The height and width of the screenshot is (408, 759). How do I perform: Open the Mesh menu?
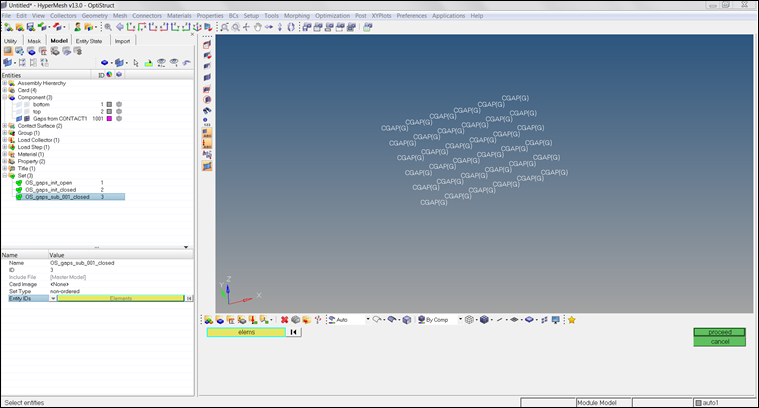(120, 16)
